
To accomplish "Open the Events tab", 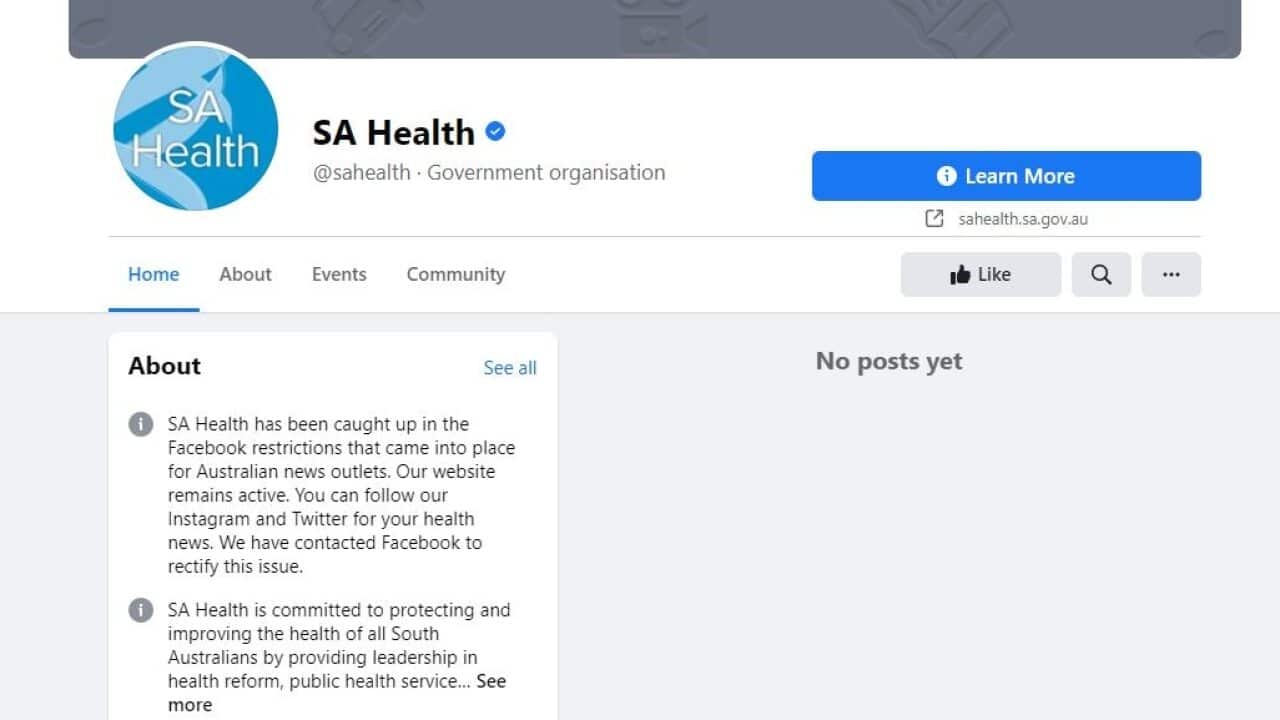I will coord(339,274).
